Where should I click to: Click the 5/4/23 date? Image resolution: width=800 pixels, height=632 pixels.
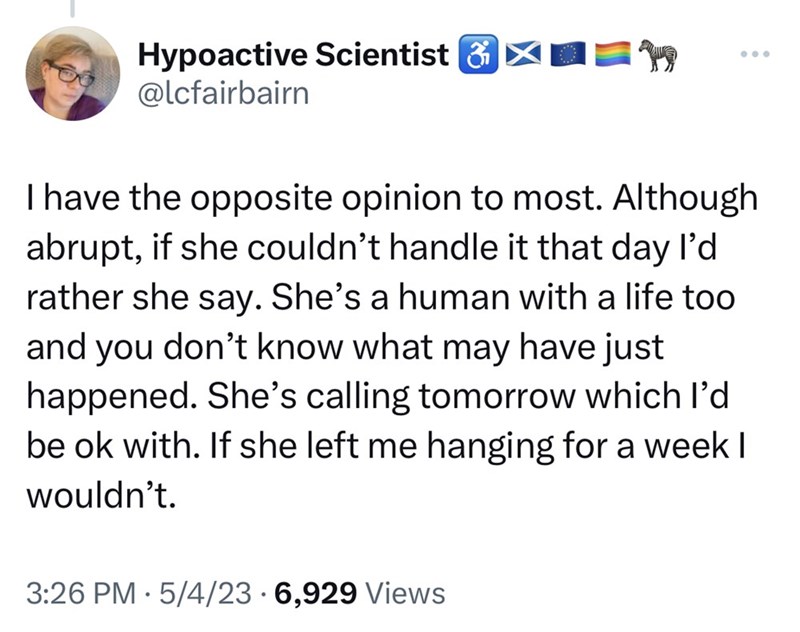pos(205,593)
